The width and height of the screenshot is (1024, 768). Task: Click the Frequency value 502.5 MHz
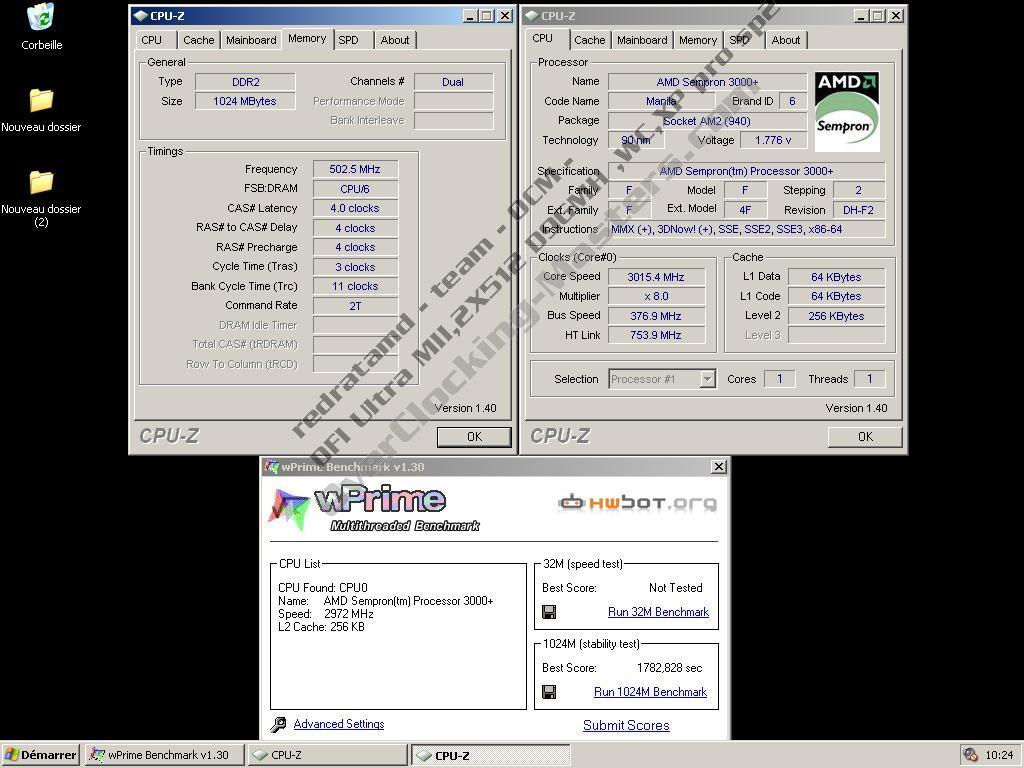coord(355,169)
